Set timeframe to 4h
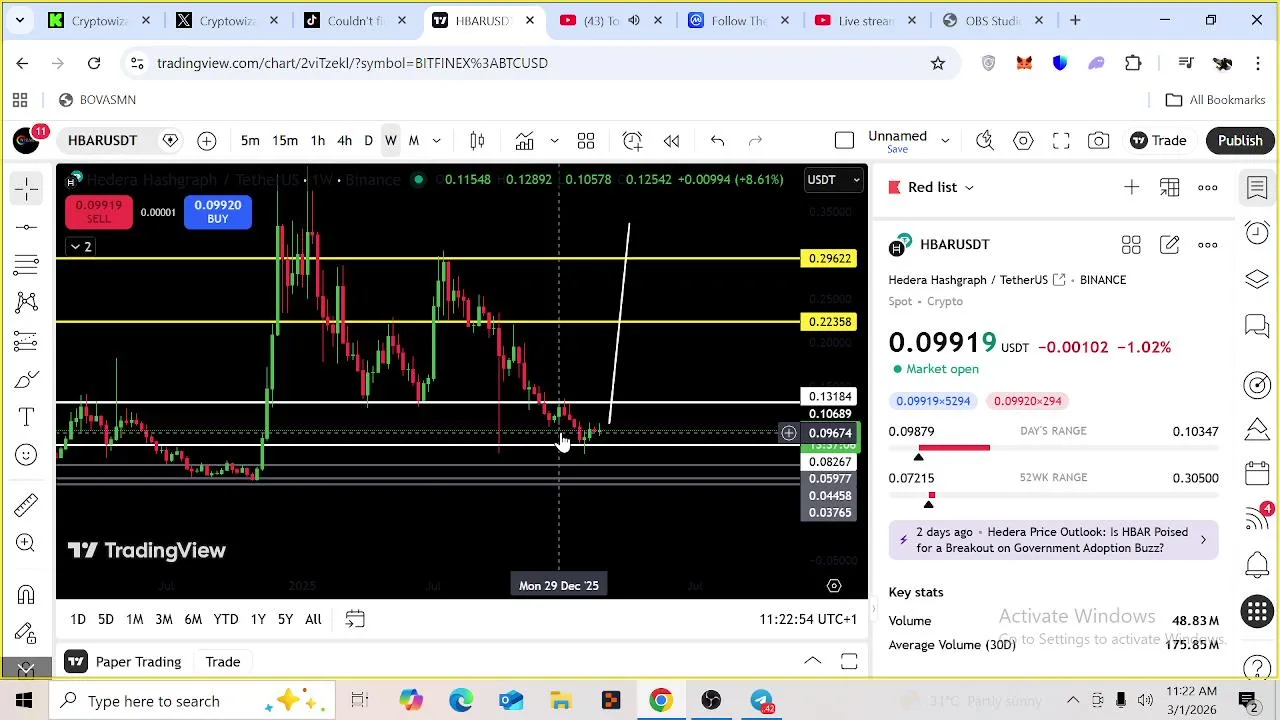The image size is (1280, 720). pyautogui.click(x=344, y=141)
